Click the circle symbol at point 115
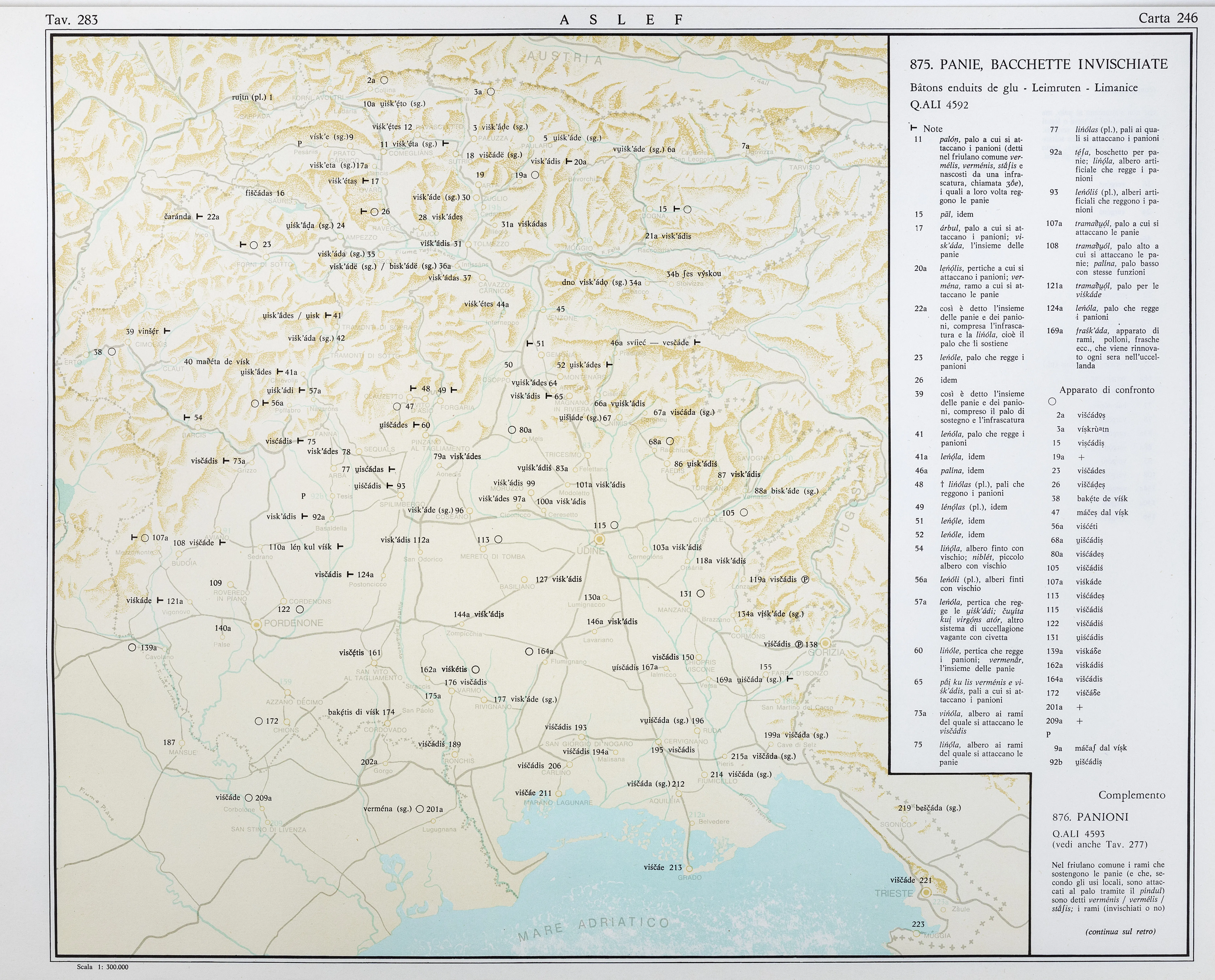The image size is (1215, 980). coord(615,525)
